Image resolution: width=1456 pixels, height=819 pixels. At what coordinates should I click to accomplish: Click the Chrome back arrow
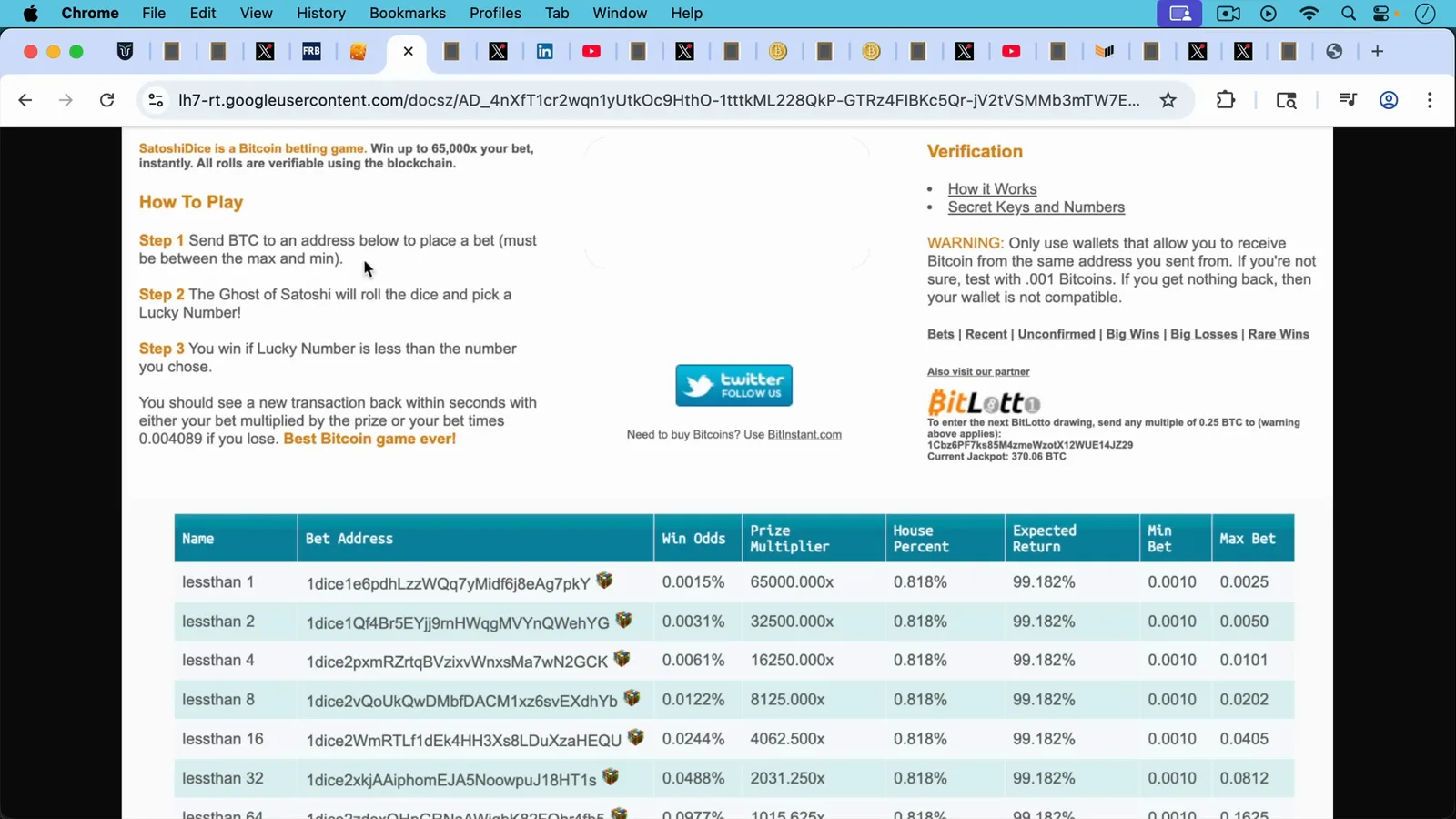[25, 100]
